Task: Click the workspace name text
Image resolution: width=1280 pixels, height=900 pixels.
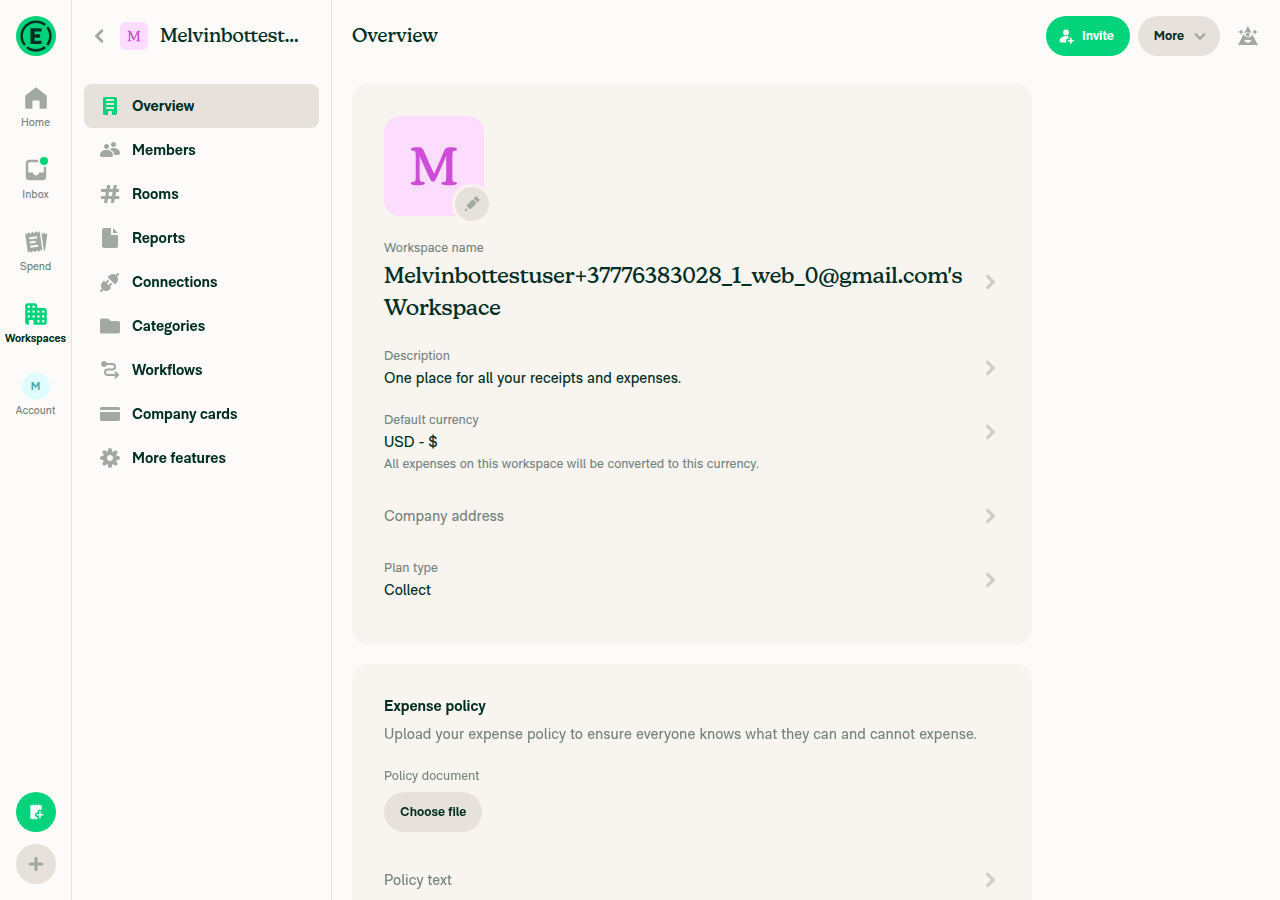Action: (673, 292)
